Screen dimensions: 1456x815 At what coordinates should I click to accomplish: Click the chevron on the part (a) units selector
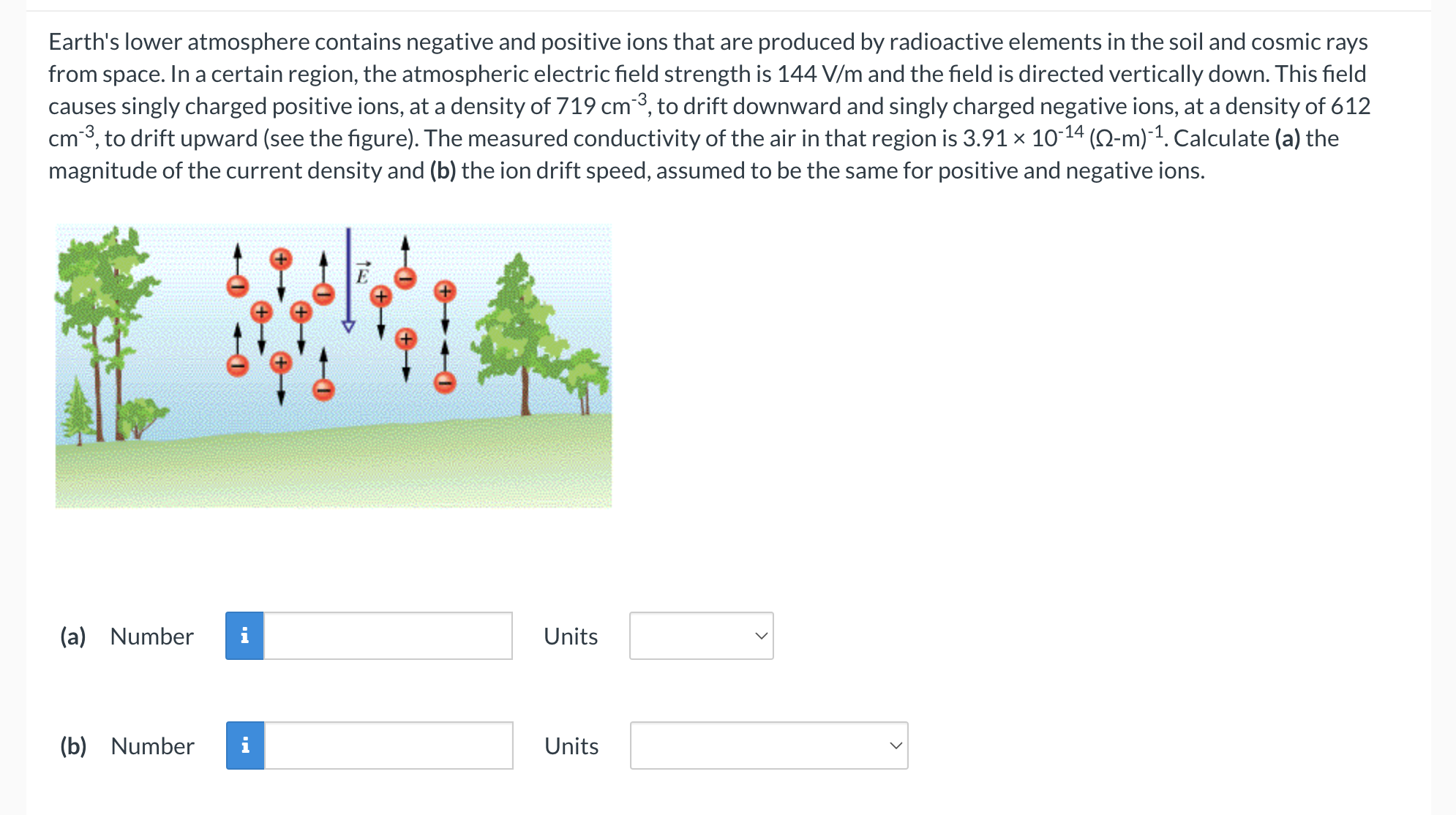761,636
